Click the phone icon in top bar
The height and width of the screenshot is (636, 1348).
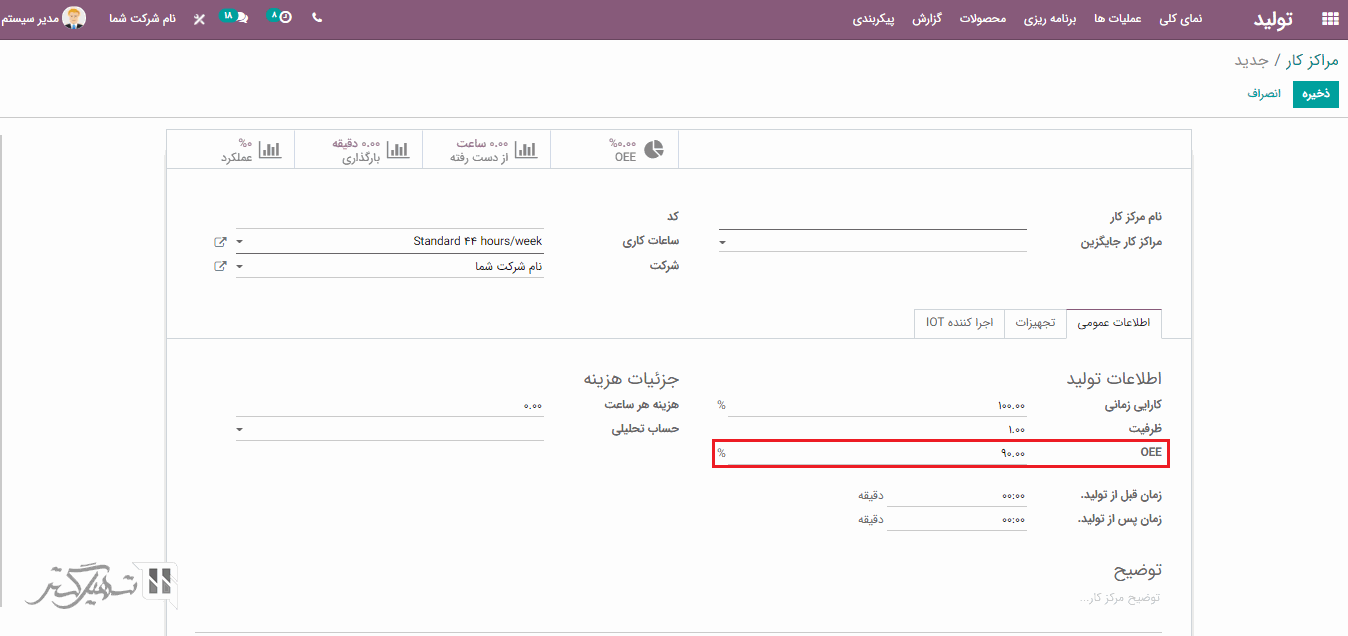pyautogui.click(x=317, y=18)
